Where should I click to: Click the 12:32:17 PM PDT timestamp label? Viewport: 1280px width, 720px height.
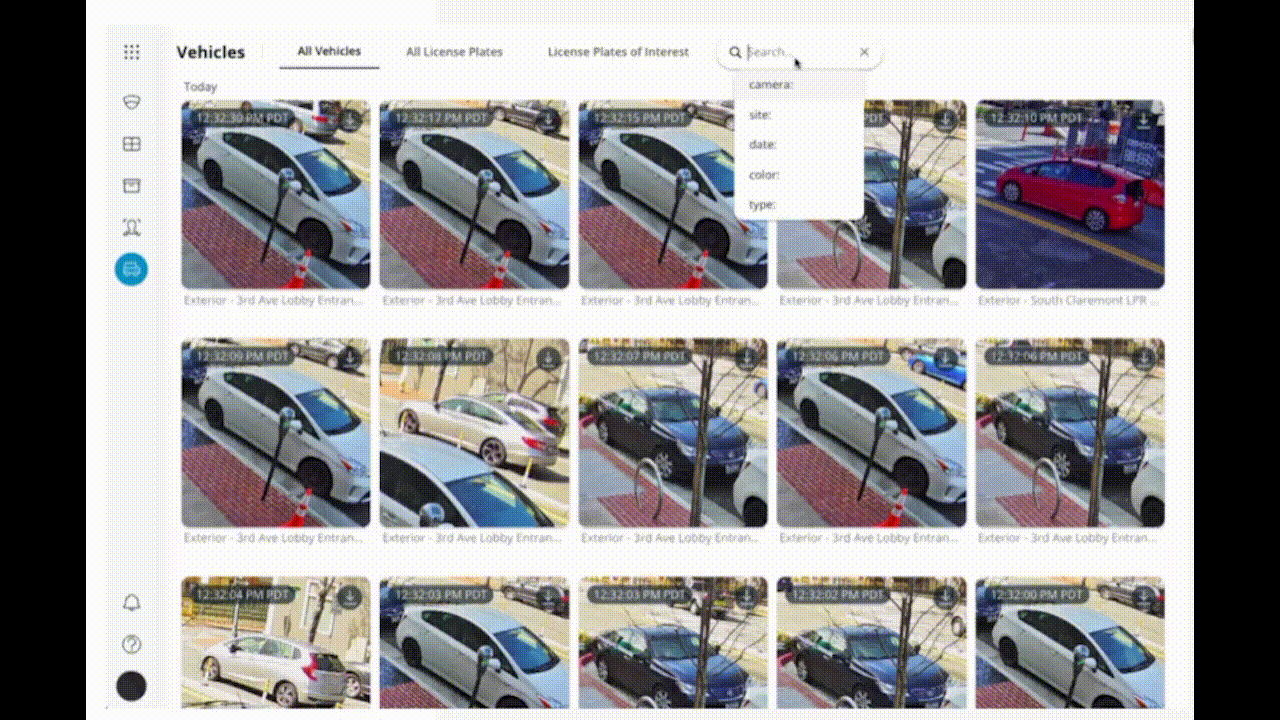point(441,118)
